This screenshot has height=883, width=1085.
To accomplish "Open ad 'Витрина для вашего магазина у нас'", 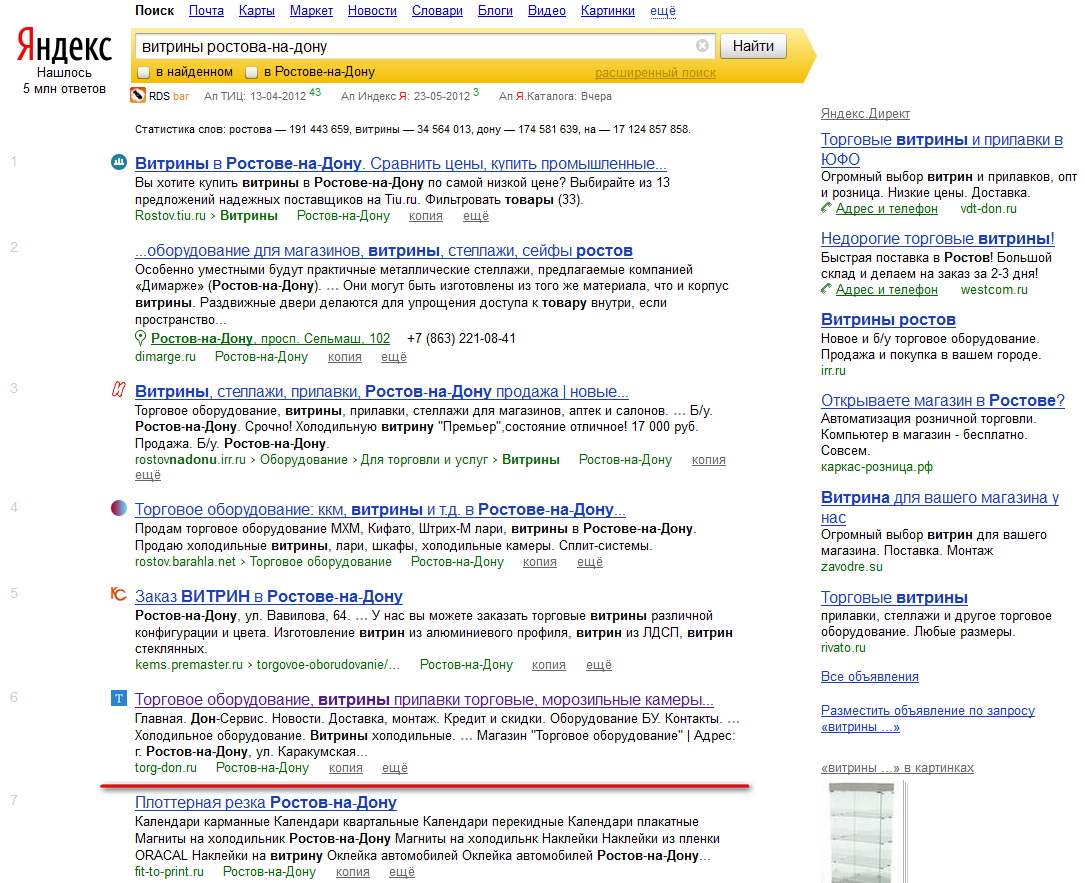I will [x=940, y=507].
